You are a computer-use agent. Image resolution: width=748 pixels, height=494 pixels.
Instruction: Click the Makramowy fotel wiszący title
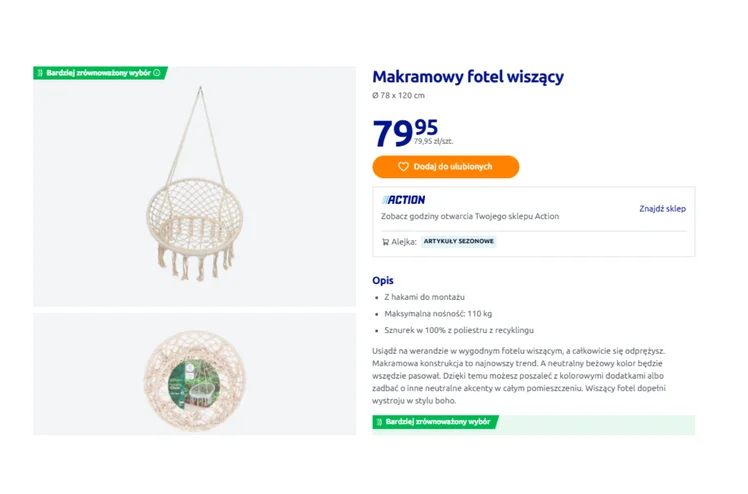pyautogui.click(x=468, y=77)
